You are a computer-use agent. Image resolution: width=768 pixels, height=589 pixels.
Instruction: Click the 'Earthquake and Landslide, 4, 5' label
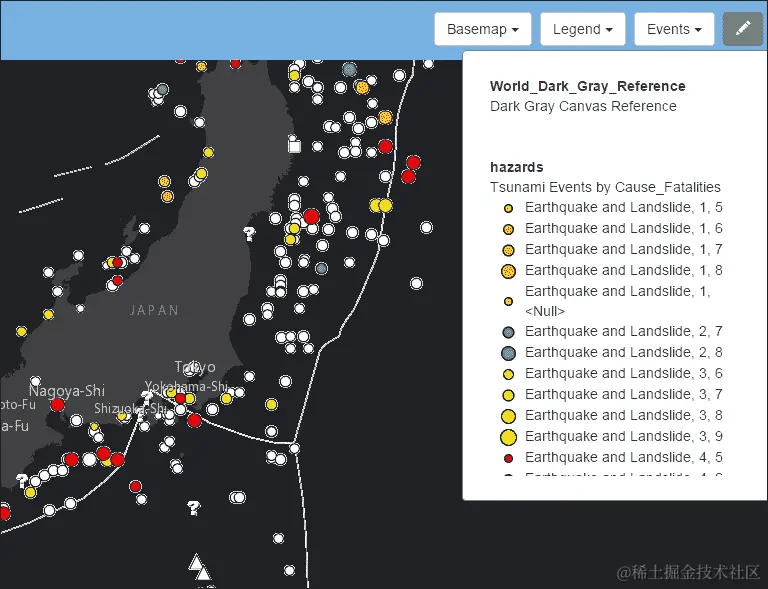(x=624, y=457)
